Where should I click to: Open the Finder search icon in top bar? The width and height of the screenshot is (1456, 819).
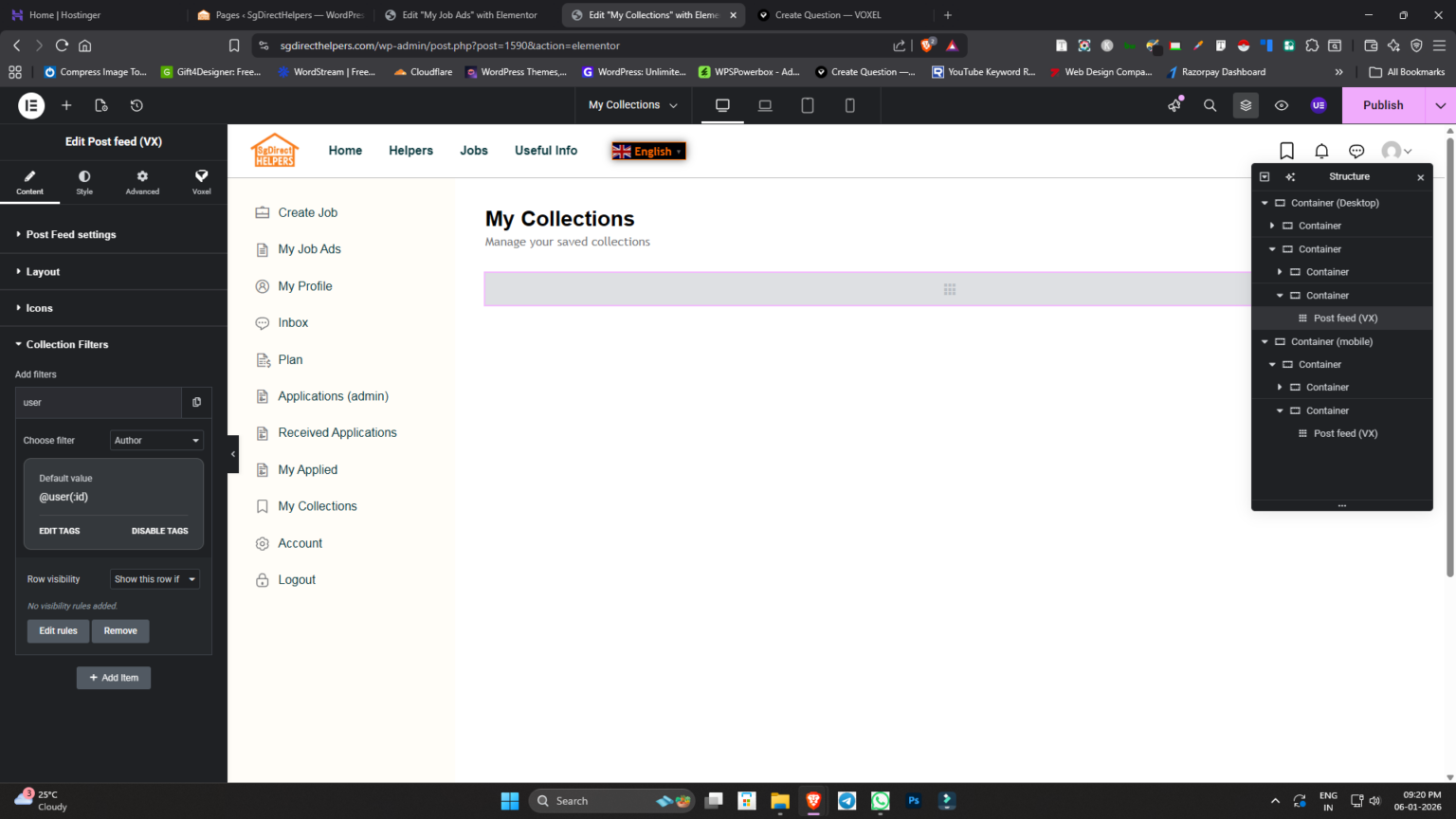[x=1210, y=105]
